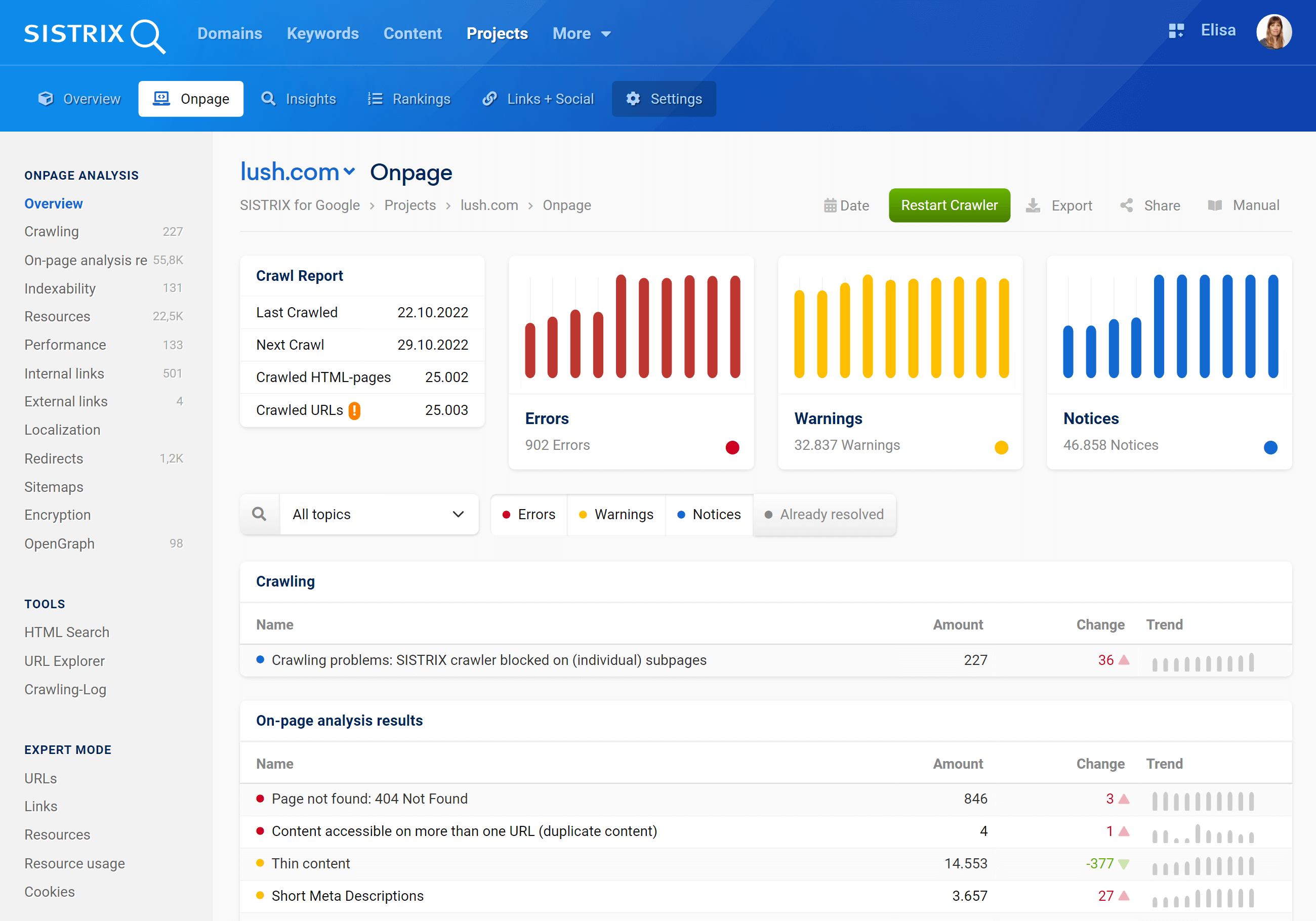The height and width of the screenshot is (921, 1316).
Task: Open Resource usage in Expert Mode
Action: coord(74,864)
